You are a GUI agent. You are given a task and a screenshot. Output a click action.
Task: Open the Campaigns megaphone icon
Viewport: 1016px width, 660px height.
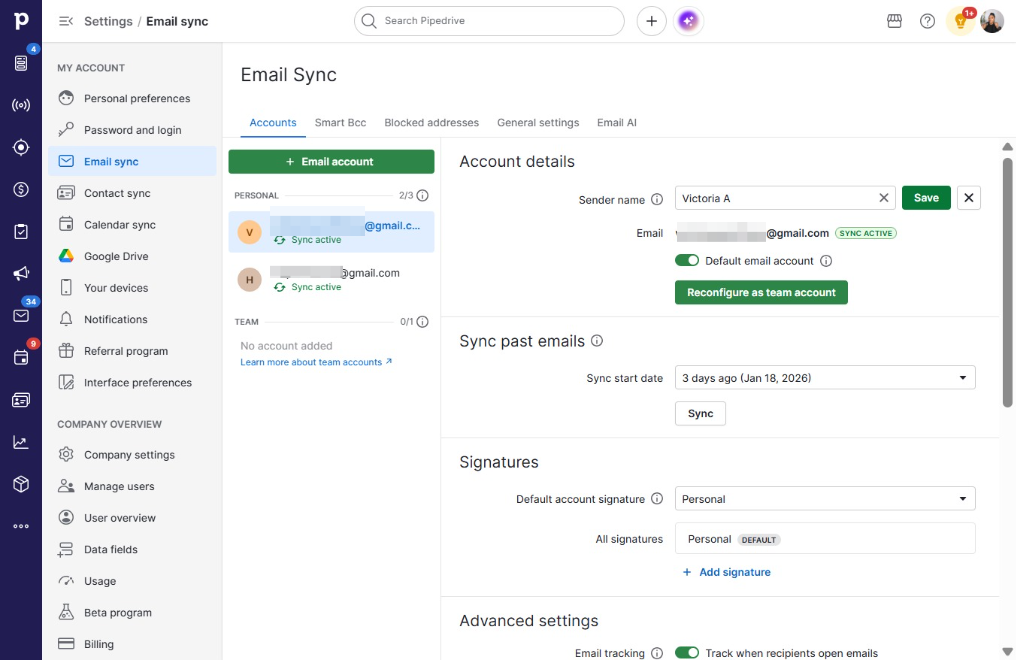point(21,273)
